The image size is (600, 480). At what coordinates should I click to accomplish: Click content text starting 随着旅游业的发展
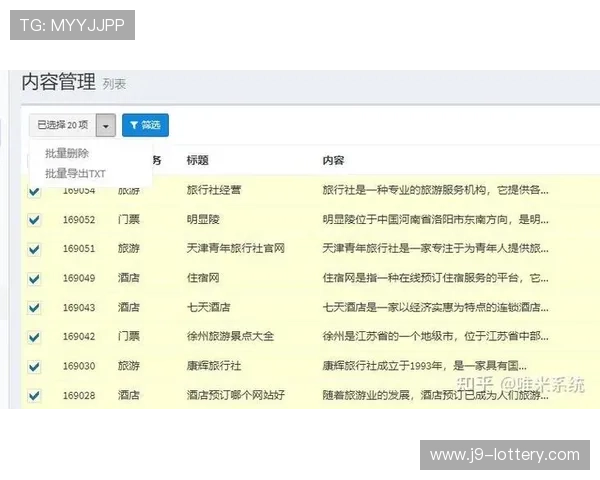pyautogui.click(x=435, y=395)
